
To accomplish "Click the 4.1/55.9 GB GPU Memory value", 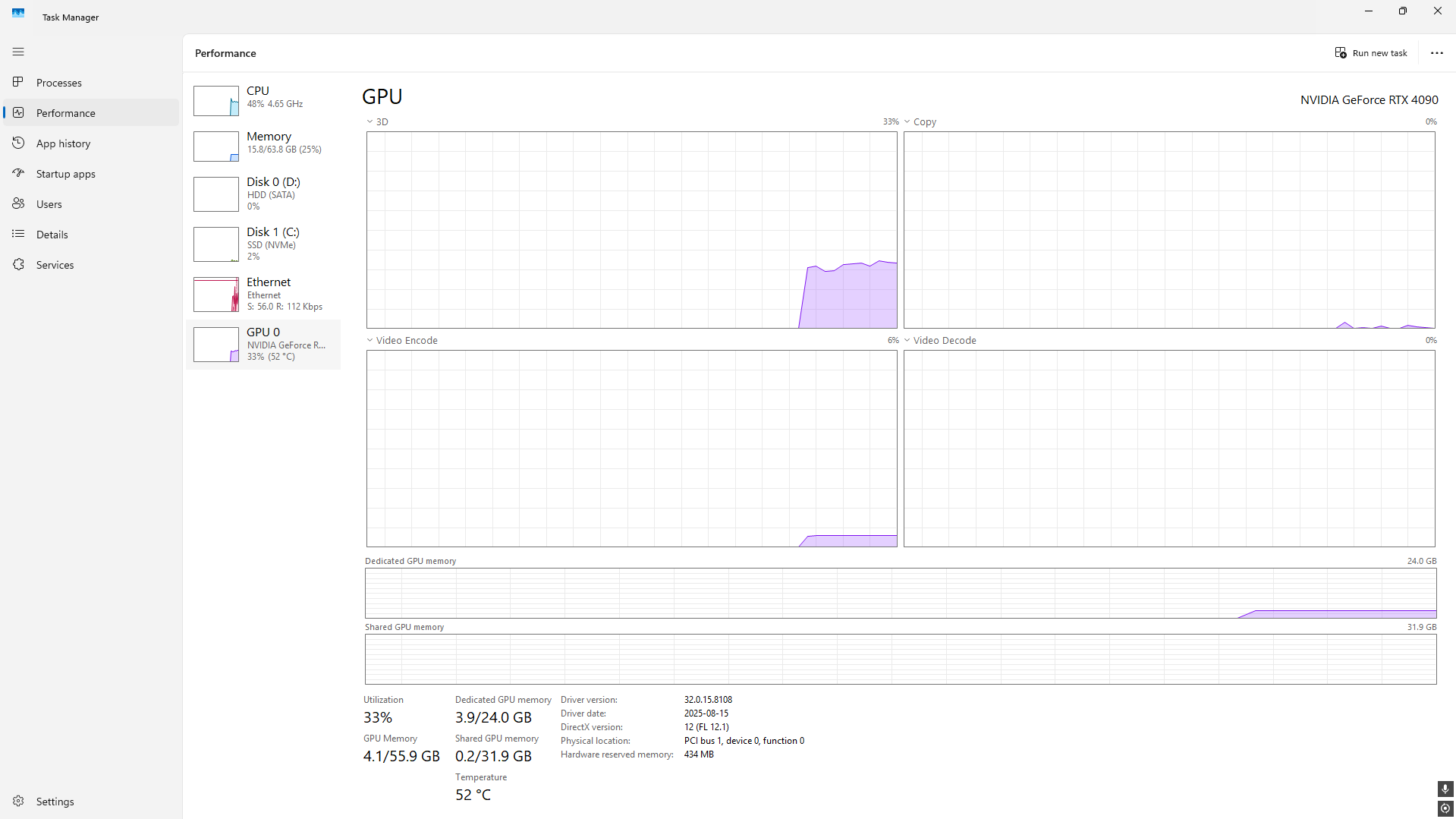I will (x=401, y=756).
